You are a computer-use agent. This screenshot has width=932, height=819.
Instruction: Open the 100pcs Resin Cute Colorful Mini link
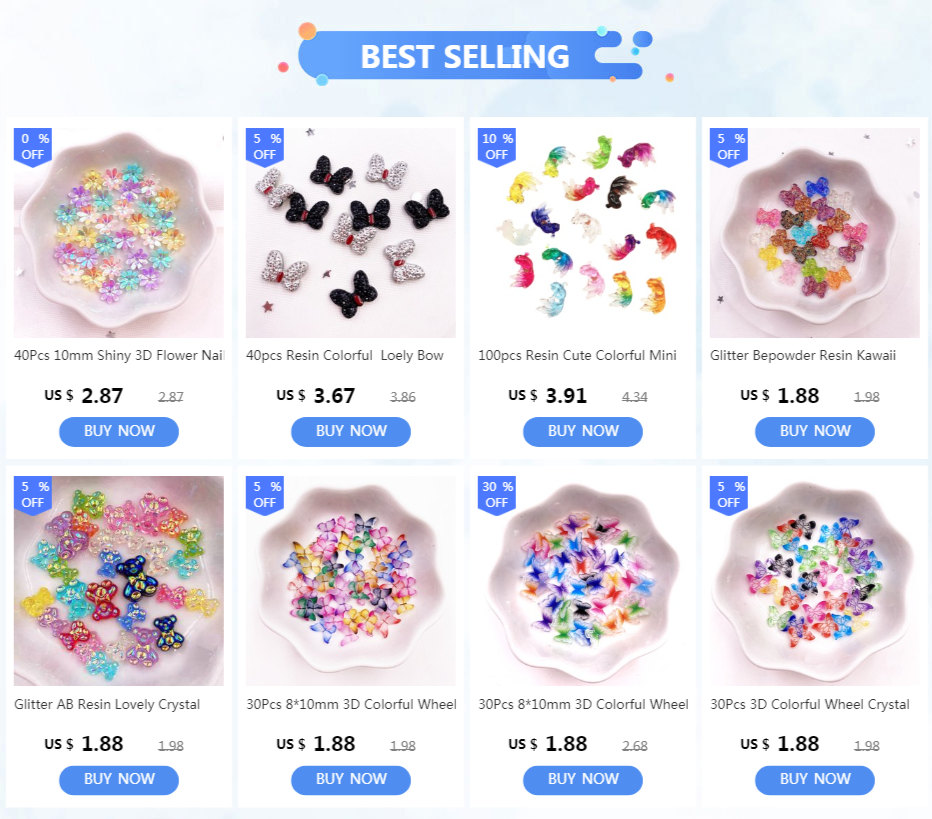click(577, 355)
